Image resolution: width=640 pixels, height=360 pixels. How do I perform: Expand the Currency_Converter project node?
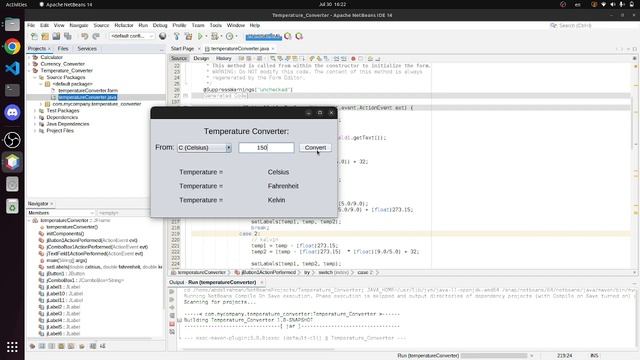pyautogui.click(x=29, y=64)
